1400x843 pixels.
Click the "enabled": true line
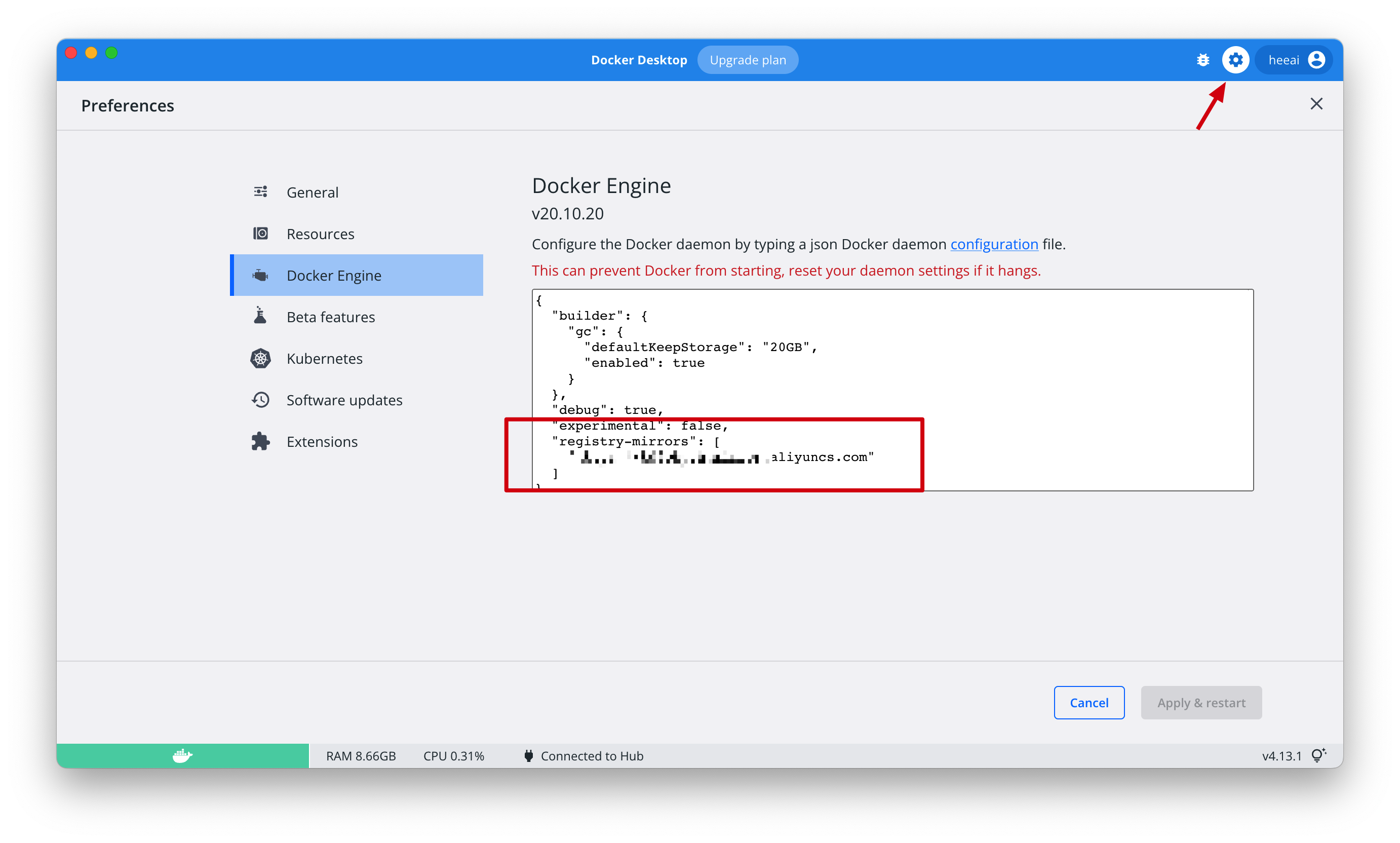pyautogui.click(x=644, y=363)
